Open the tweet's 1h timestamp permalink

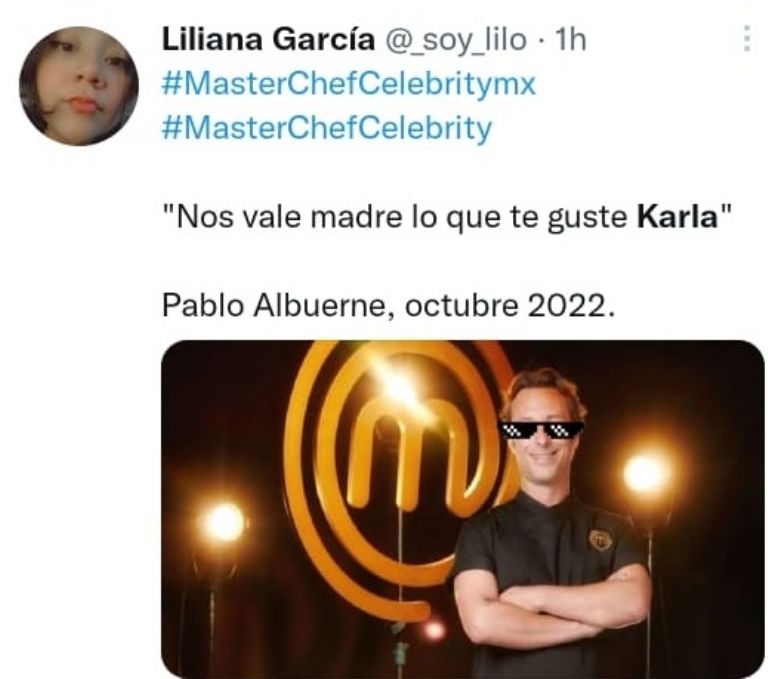[569, 39]
